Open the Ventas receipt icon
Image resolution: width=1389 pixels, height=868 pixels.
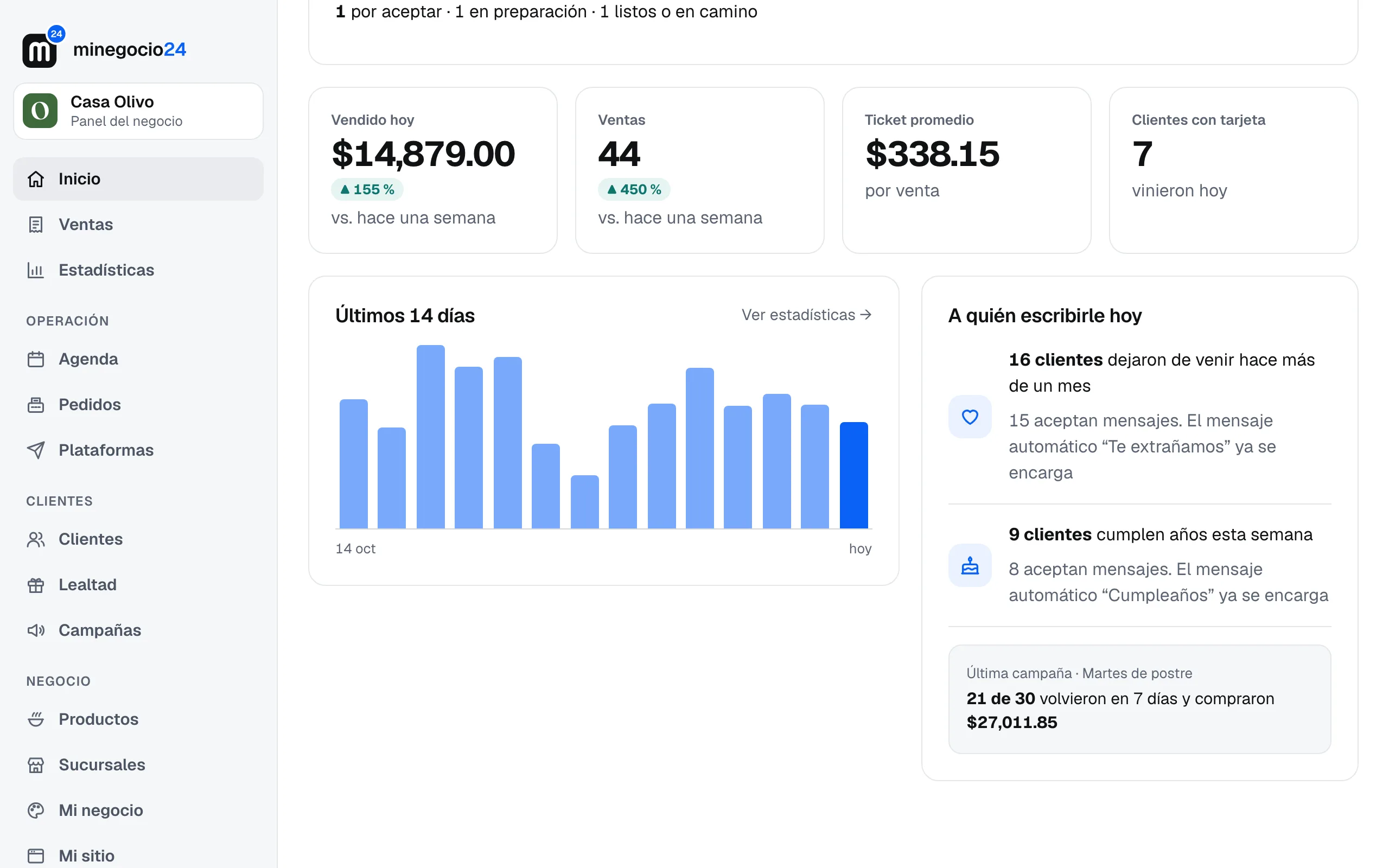(36, 225)
